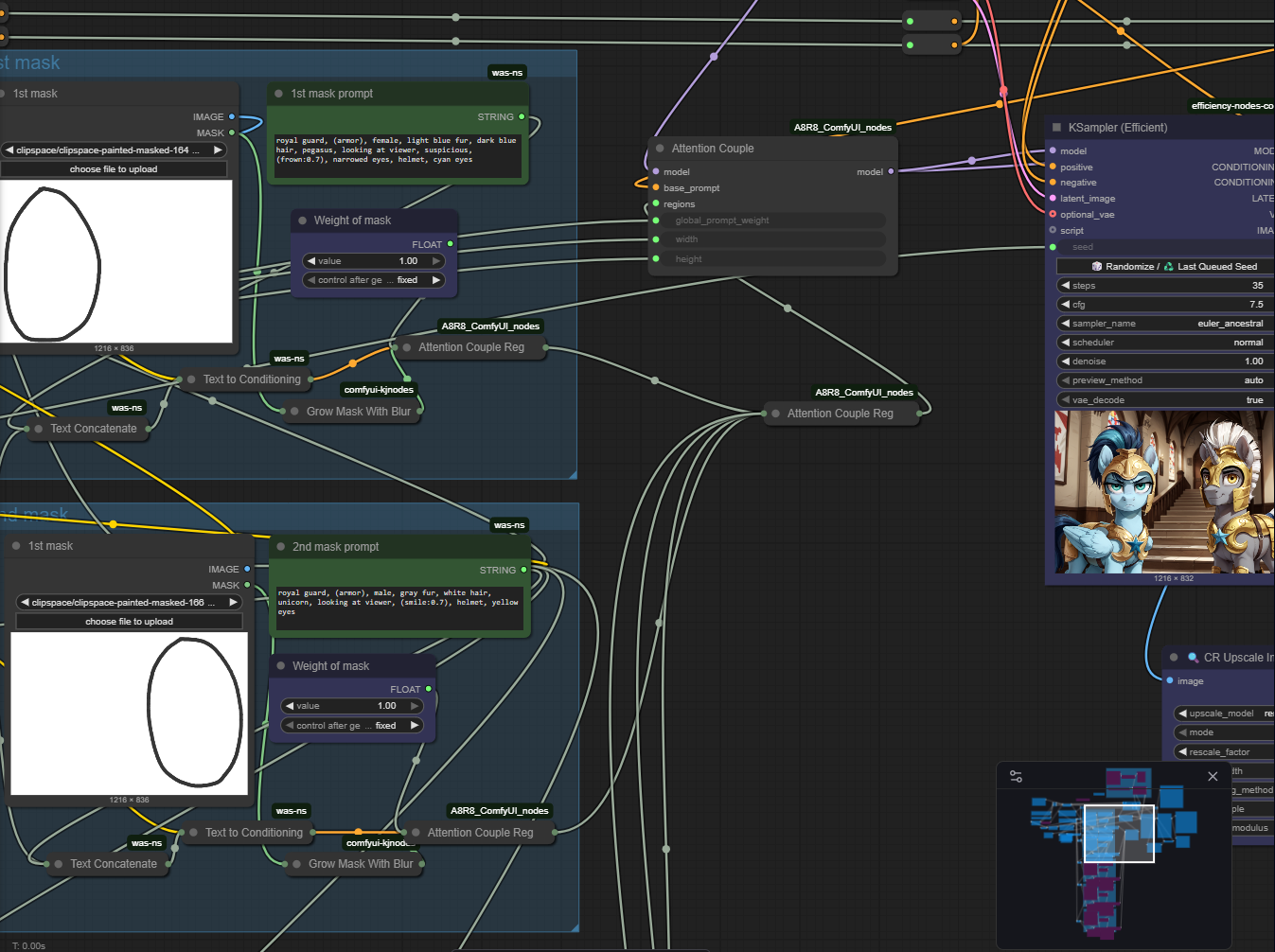Open the clipspace-painted-masked-164 image selector
This screenshot has height=952, width=1275.
[114, 150]
